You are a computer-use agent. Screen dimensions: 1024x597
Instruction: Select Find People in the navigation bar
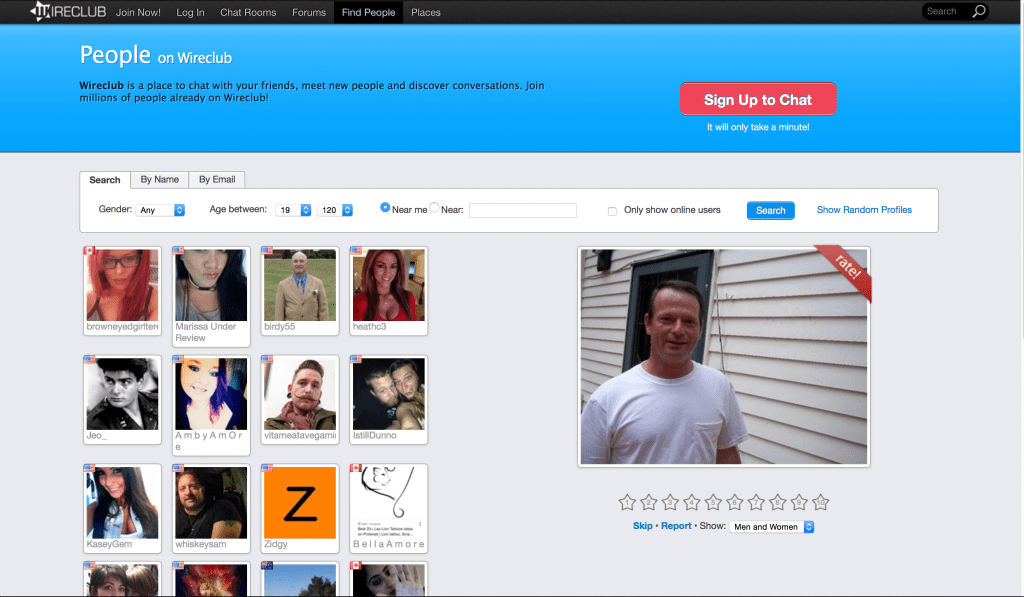368,12
